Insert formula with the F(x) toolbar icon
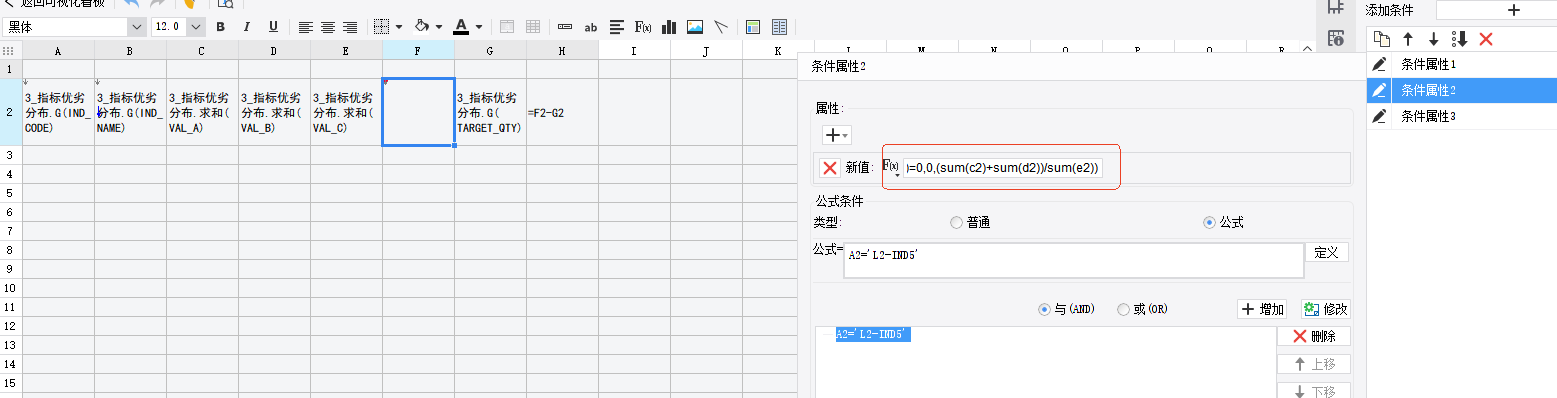1557x398 pixels. (x=643, y=27)
